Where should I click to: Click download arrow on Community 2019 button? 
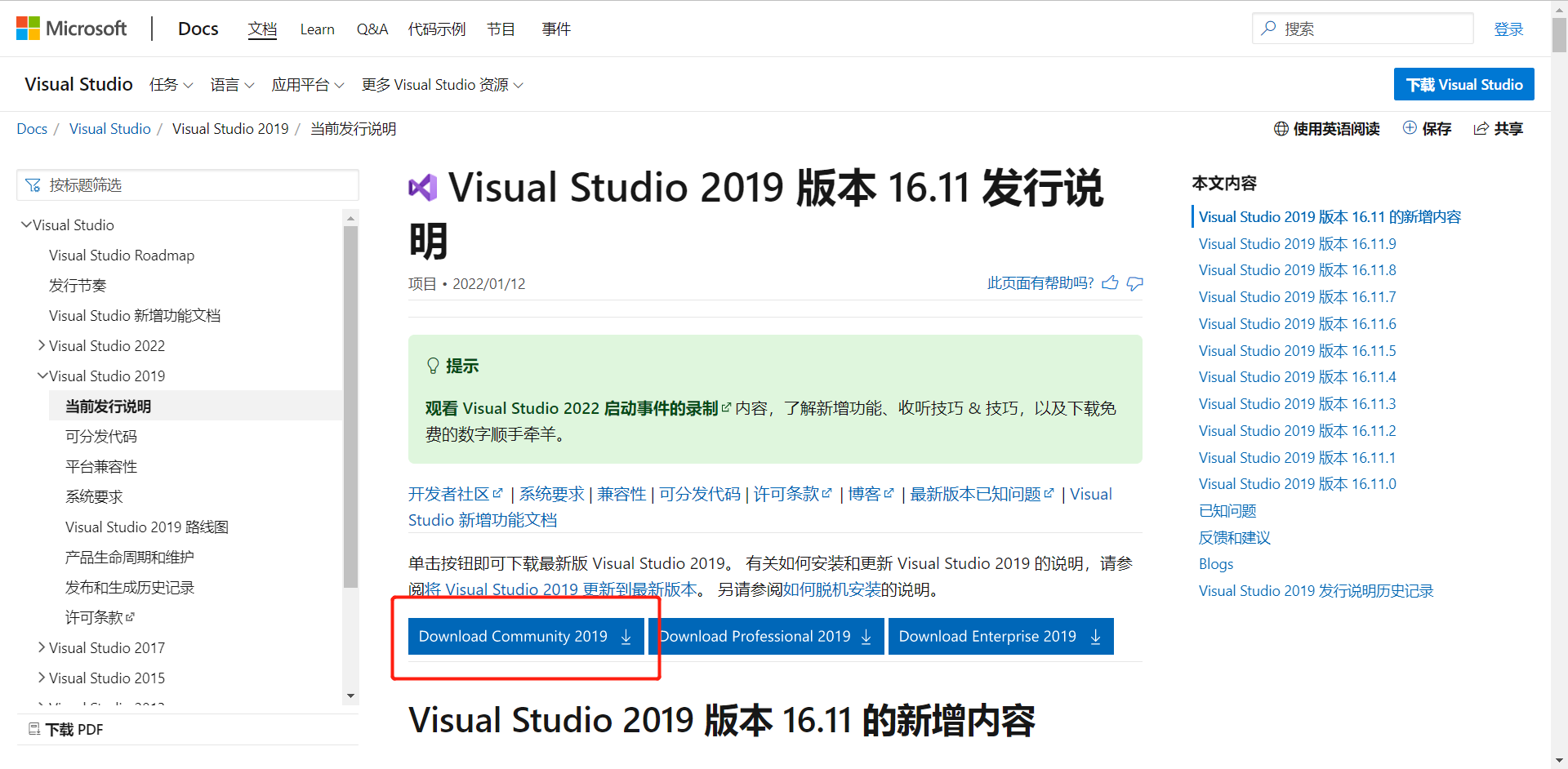[x=626, y=637]
